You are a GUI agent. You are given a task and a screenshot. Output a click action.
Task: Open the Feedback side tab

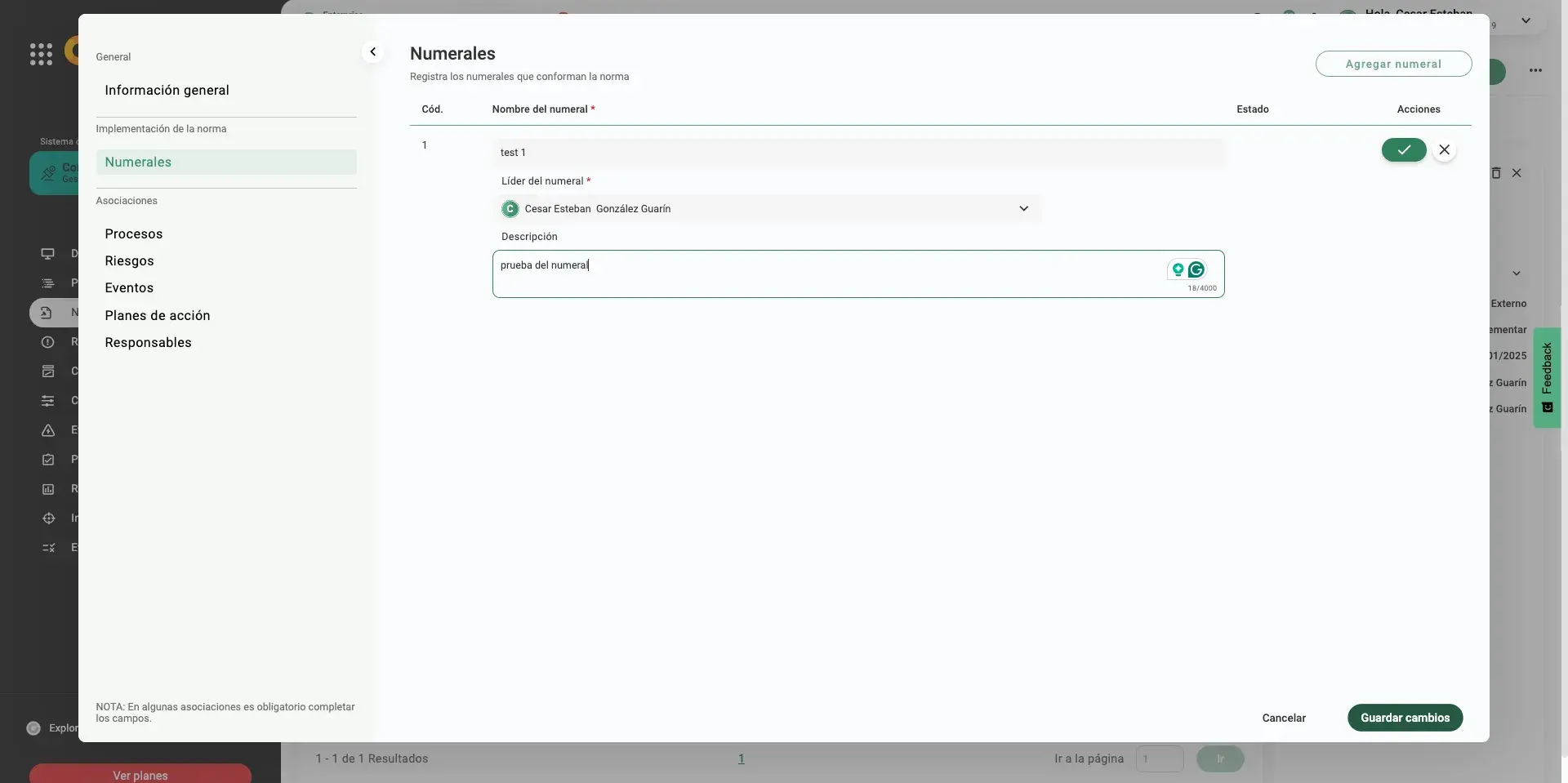tap(1547, 377)
